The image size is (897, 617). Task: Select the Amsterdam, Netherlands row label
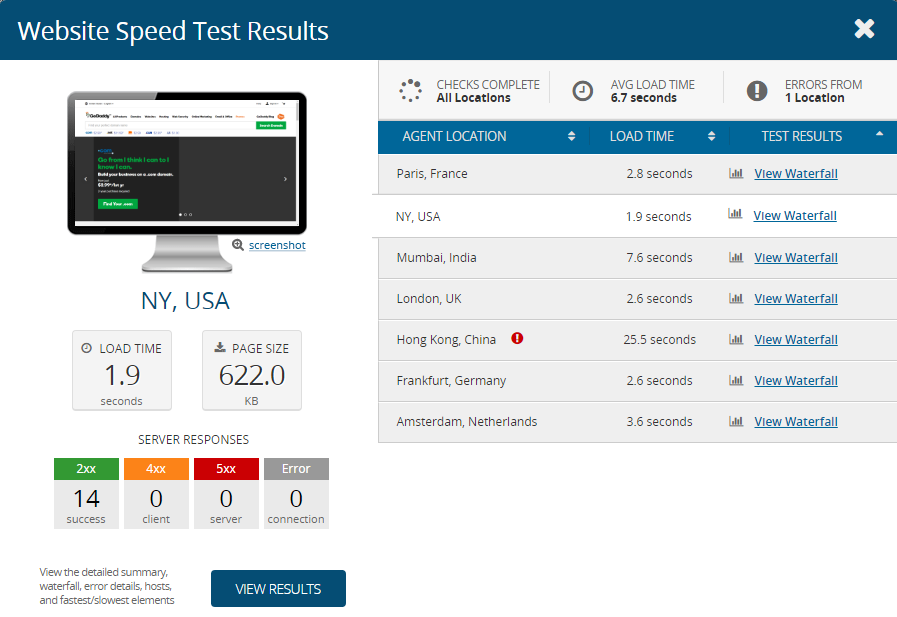467,421
